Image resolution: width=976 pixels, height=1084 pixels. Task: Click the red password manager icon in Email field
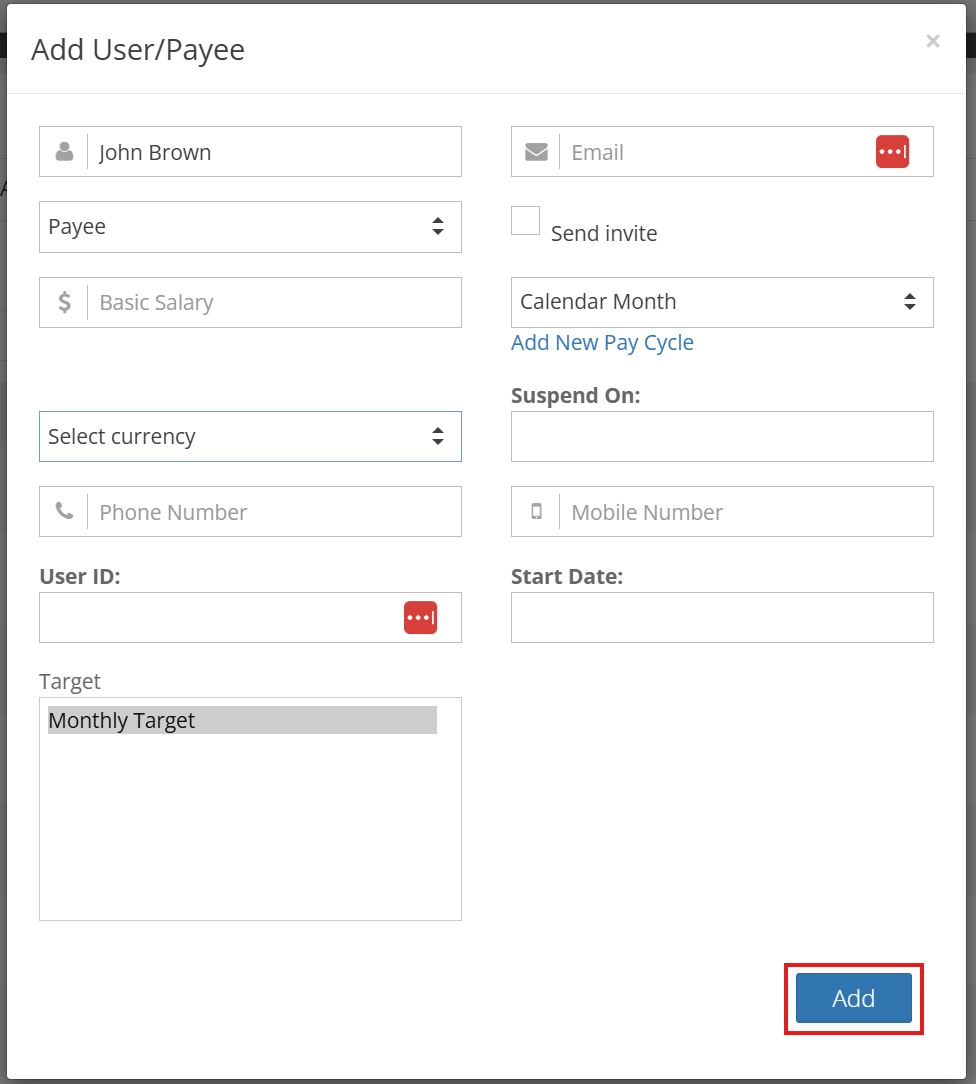[892, 151]
